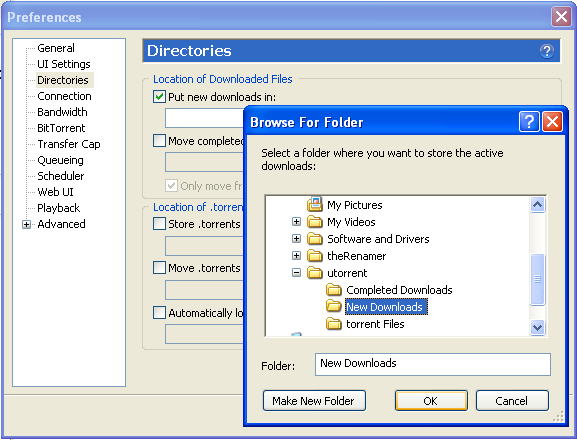Select My Pictures folder label
The height and width of the screenshot is (440, 577).
pyautogui.click(x=355, y=205)
